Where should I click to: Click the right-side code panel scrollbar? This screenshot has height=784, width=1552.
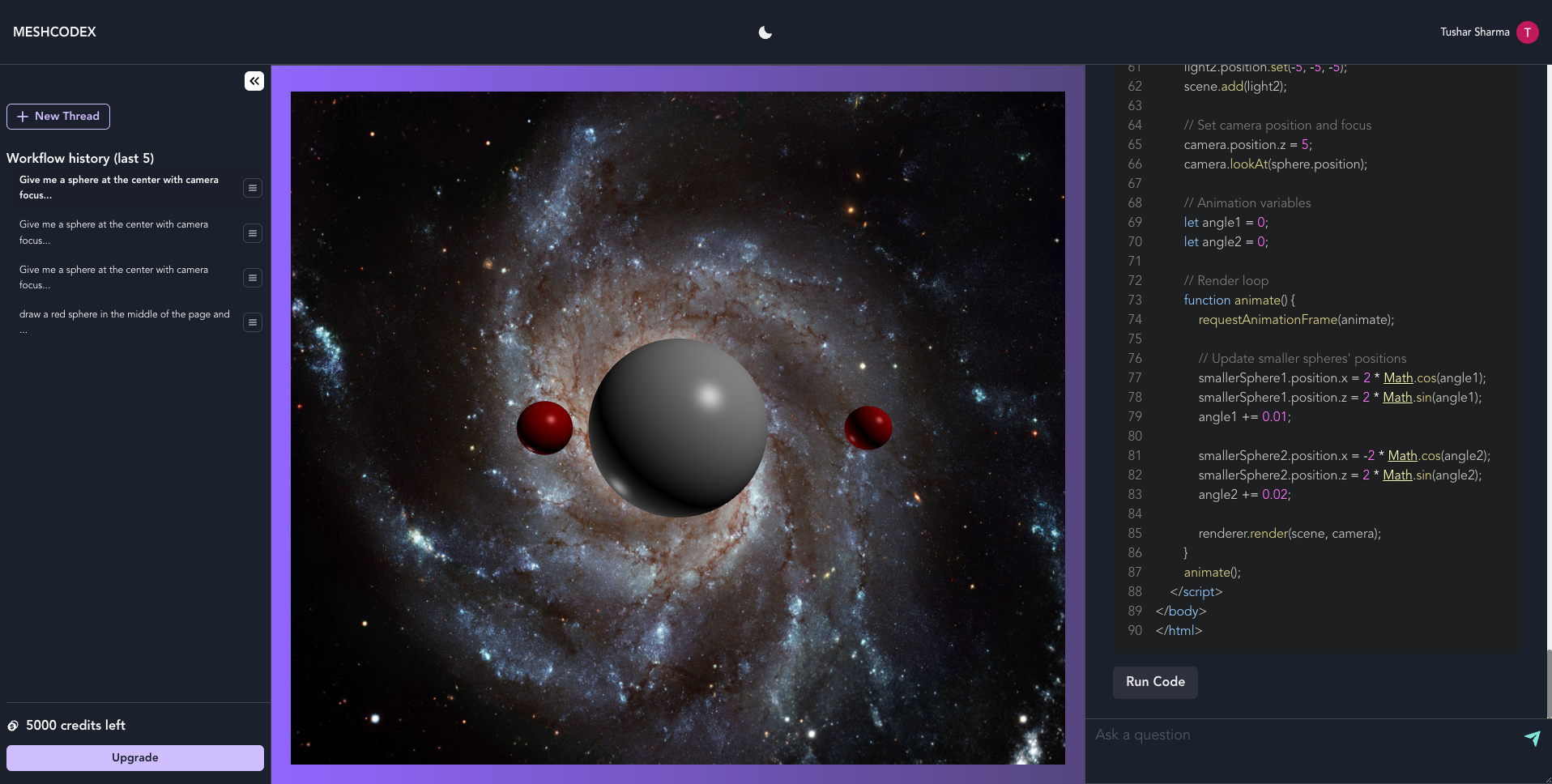1549,683
